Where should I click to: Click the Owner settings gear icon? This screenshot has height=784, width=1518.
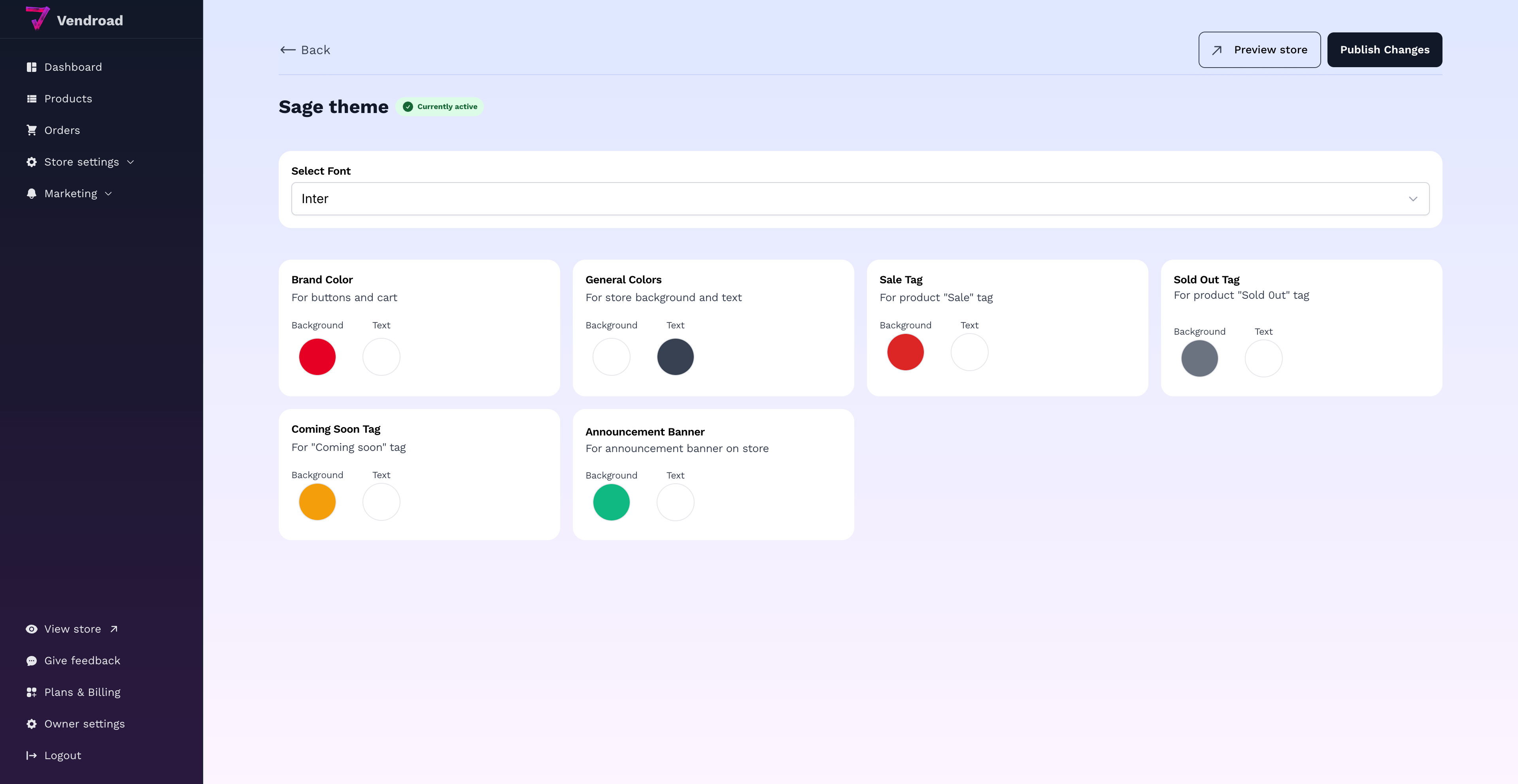point(32,723)
